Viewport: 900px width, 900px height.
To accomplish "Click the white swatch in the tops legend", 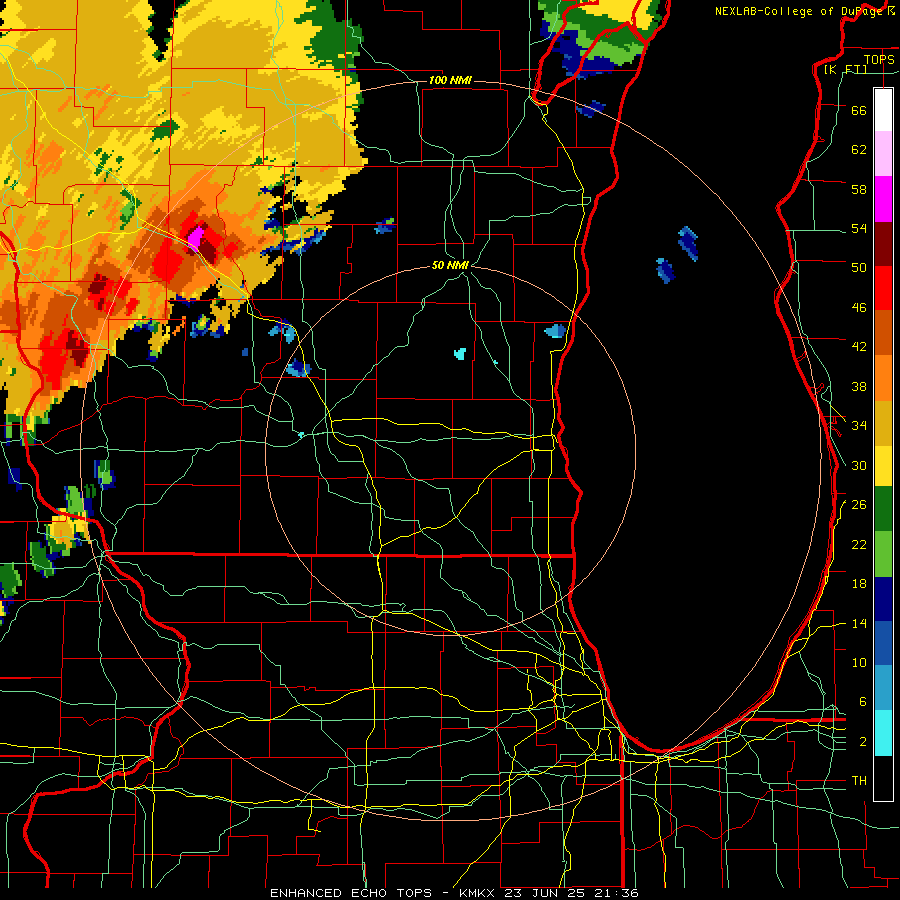I will [883, 110].
